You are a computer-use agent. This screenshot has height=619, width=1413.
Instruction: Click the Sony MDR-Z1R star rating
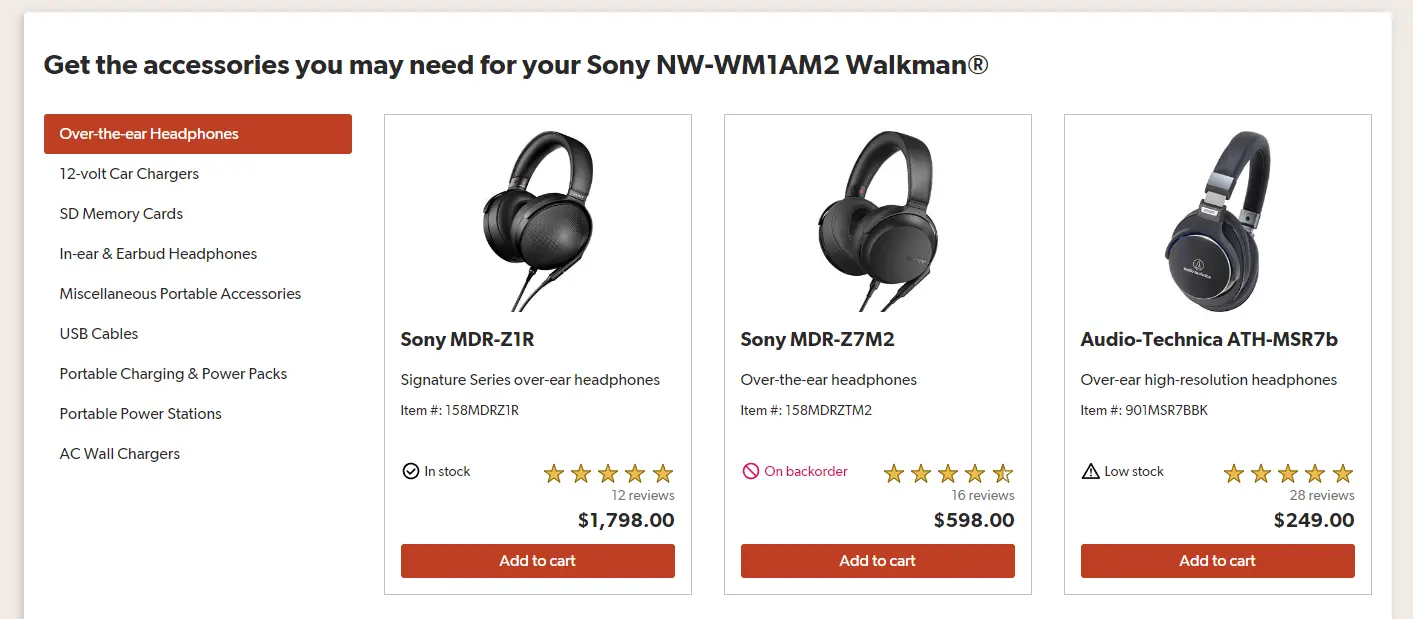point(608,473)
